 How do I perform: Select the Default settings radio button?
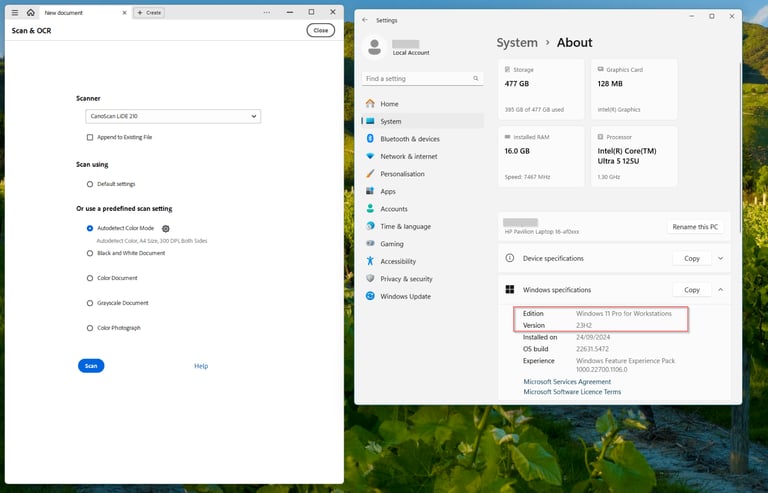click(x=90, y=184)
